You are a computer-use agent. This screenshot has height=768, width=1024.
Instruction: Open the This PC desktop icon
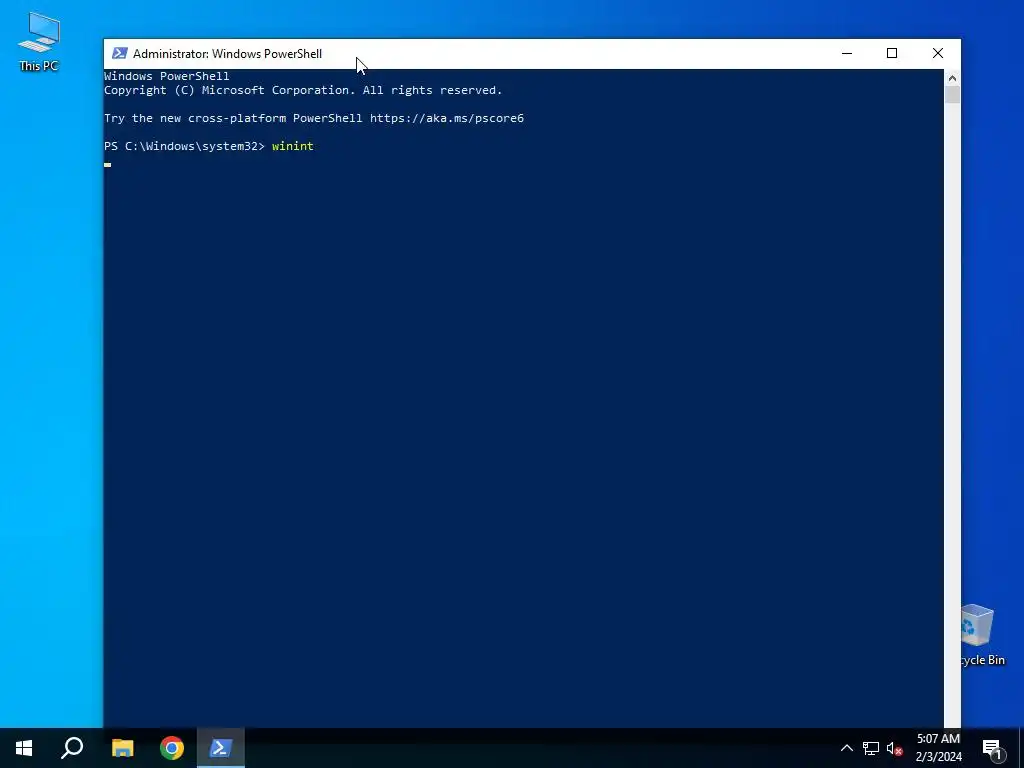[x=39, y=41]
